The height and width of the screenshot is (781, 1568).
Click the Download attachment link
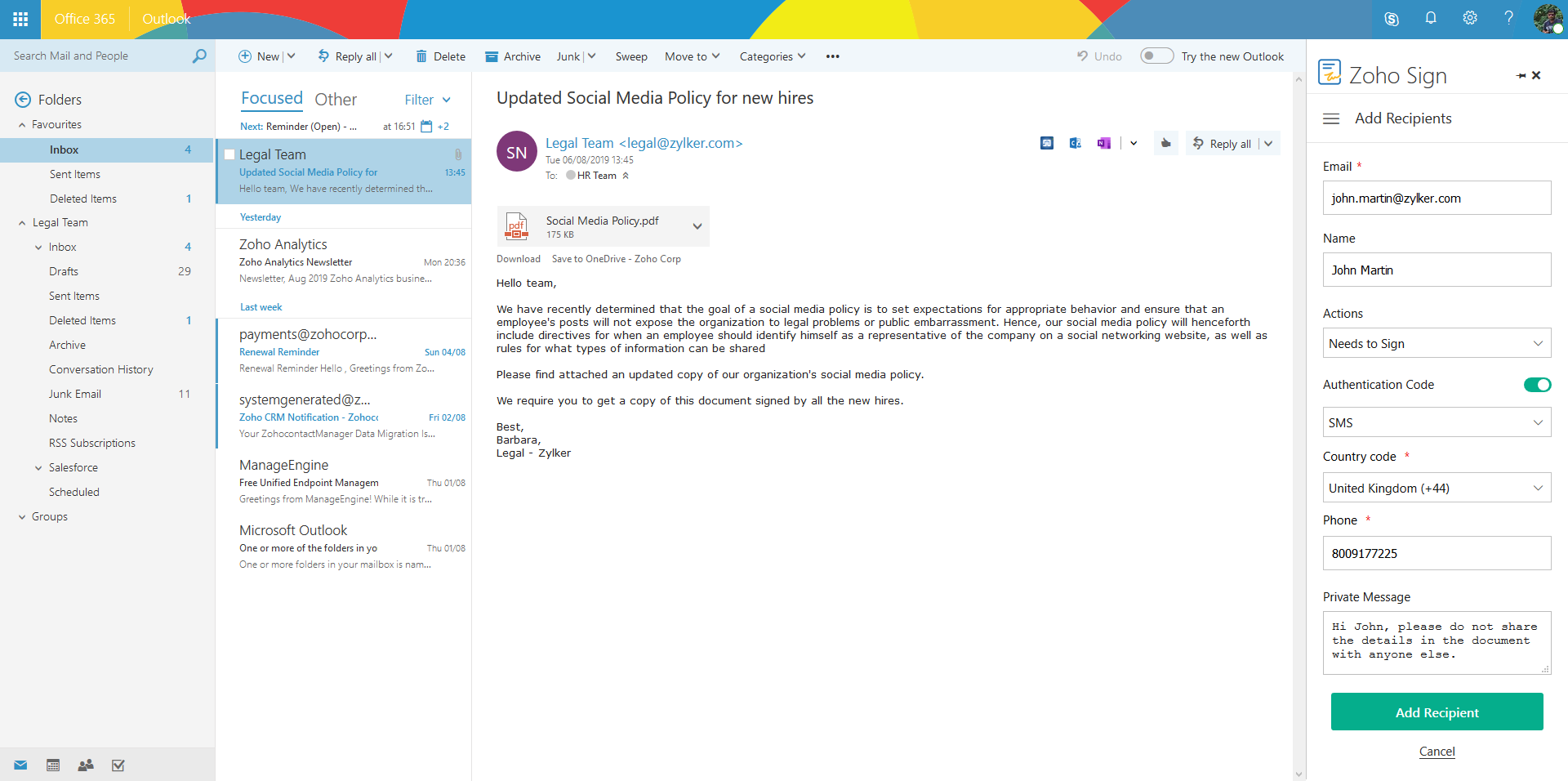coord(519,259)
